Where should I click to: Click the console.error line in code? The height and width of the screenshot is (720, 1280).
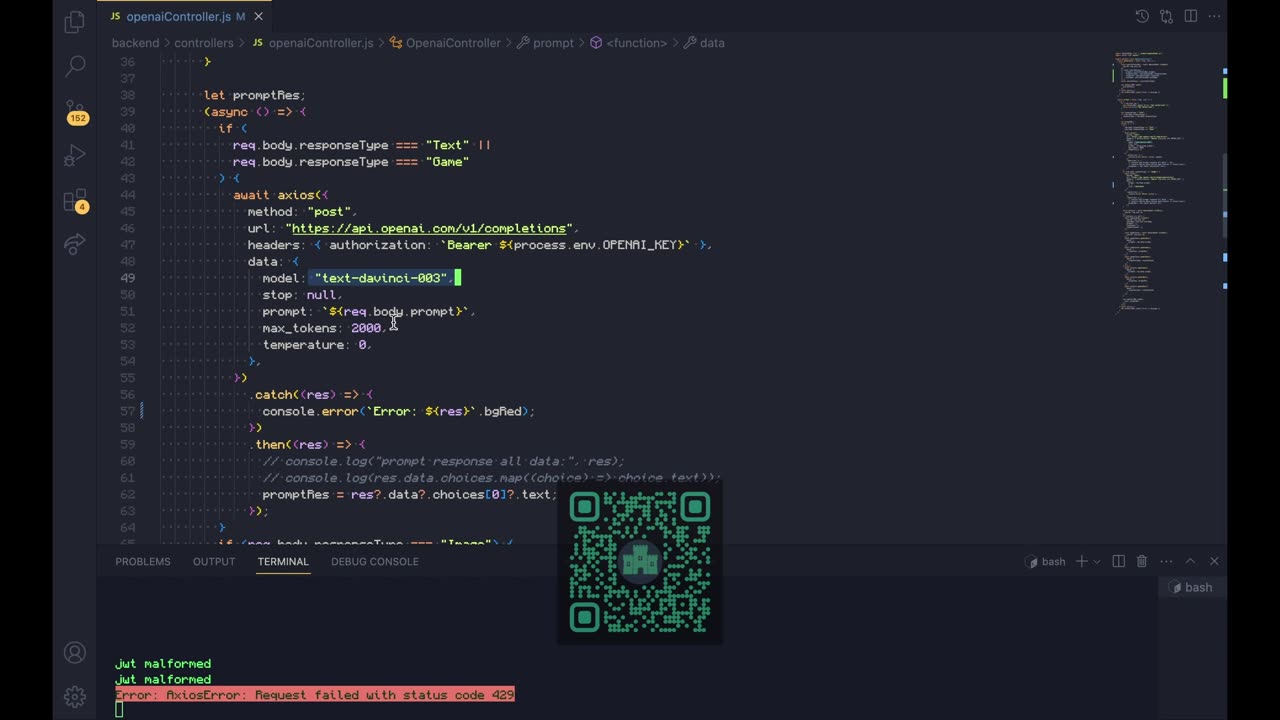click(399, 411)
